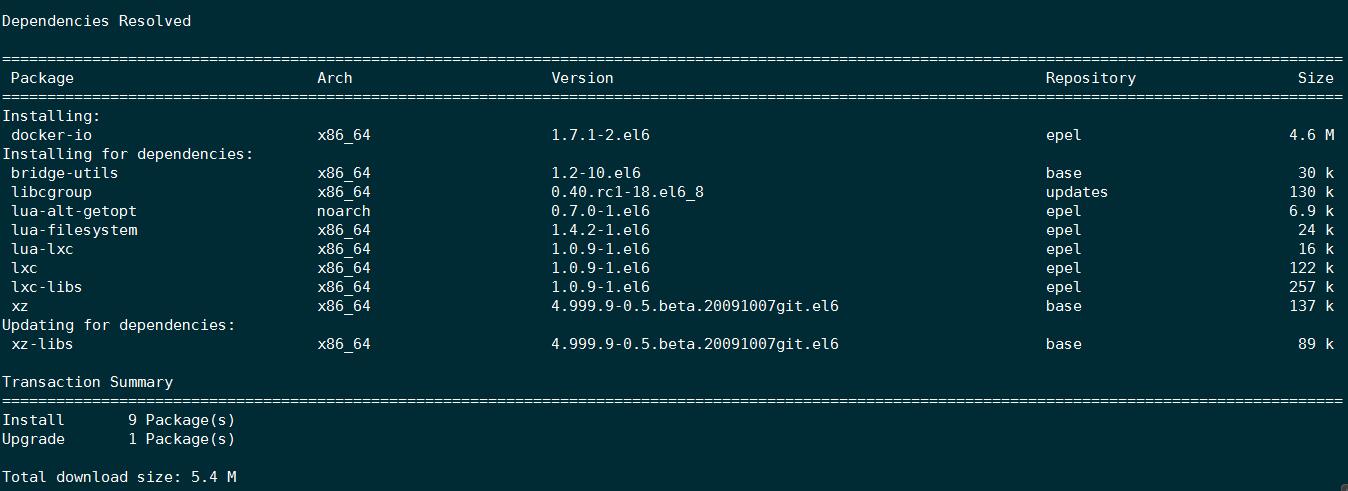This screenshot has width=1348, height=491.
Task: Click the lua-filesystem package entry
Action: tap(74, 230)
